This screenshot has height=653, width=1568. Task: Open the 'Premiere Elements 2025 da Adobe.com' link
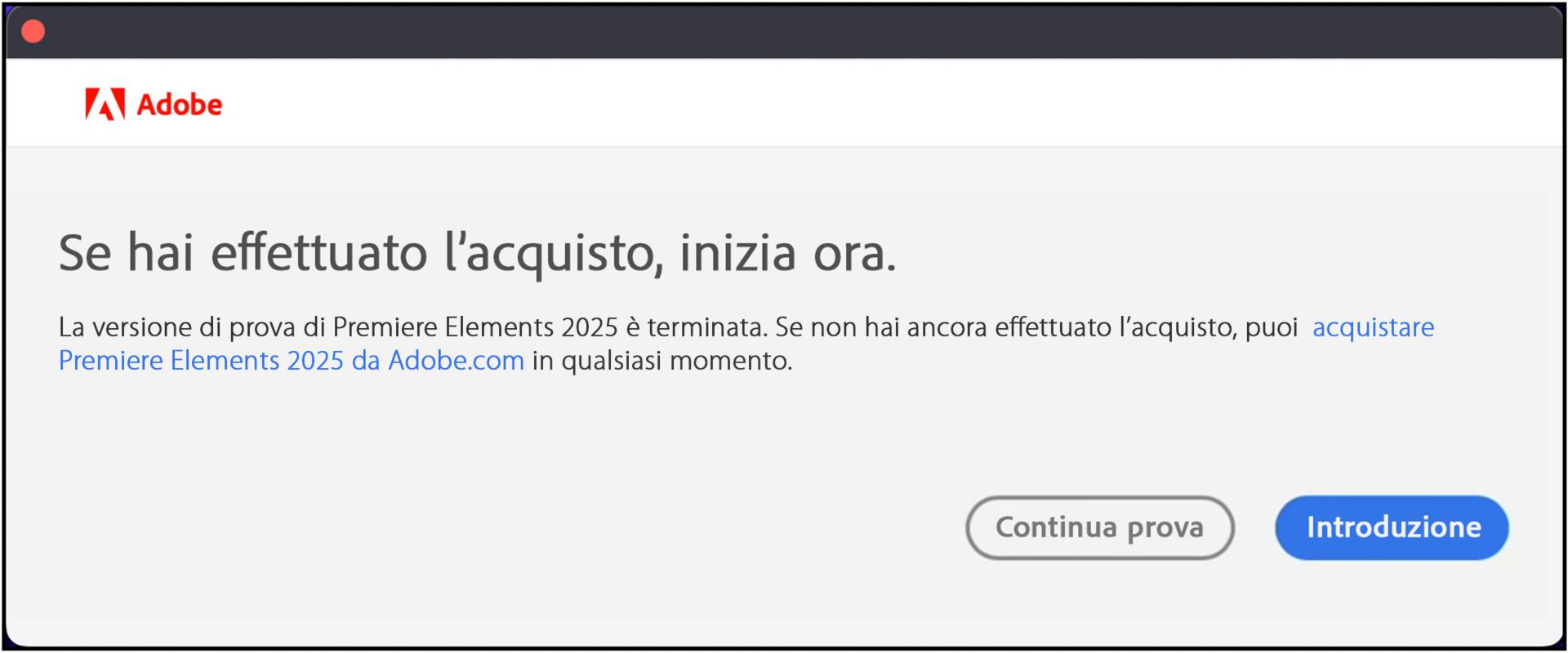tap(292, 361)
